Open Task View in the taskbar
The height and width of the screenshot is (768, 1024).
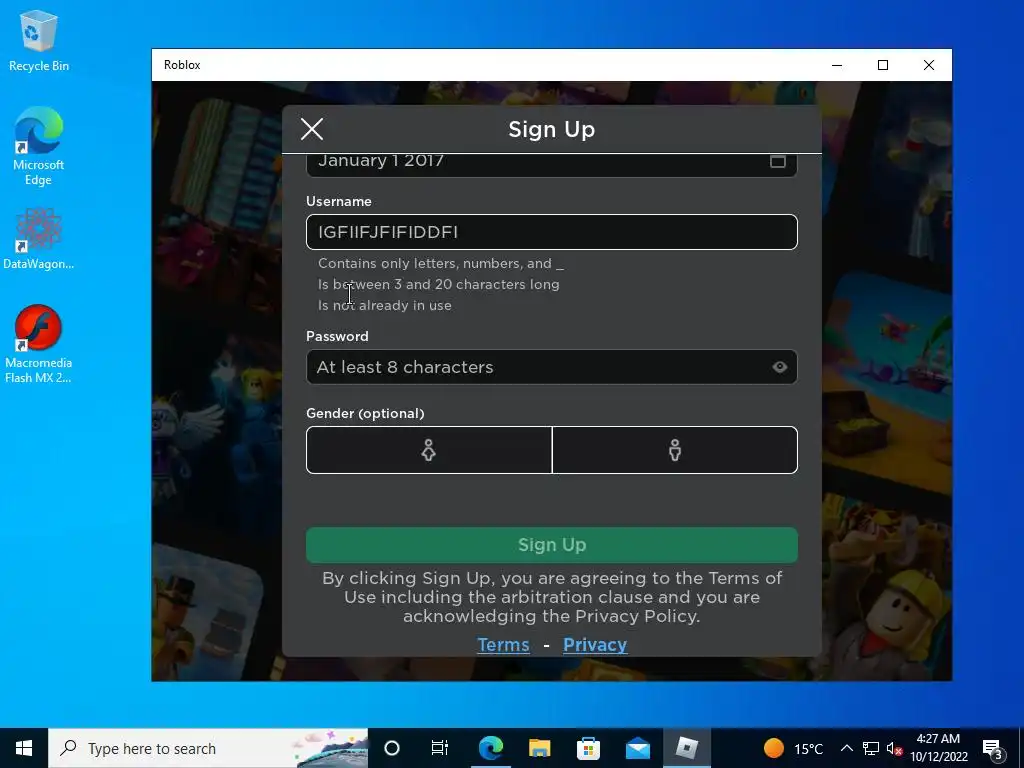[x=440, y=748]
